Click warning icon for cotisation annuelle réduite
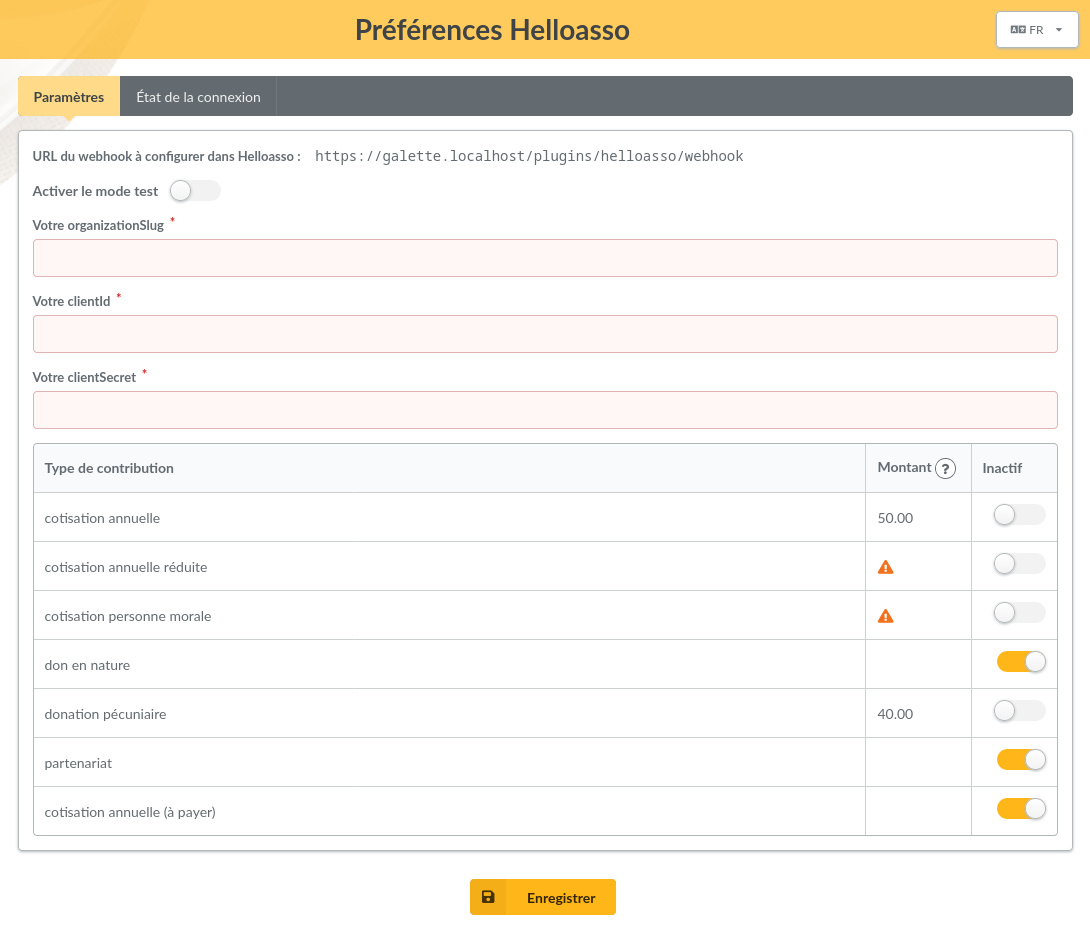This screenshot has width=1090, height=943. 885,567
